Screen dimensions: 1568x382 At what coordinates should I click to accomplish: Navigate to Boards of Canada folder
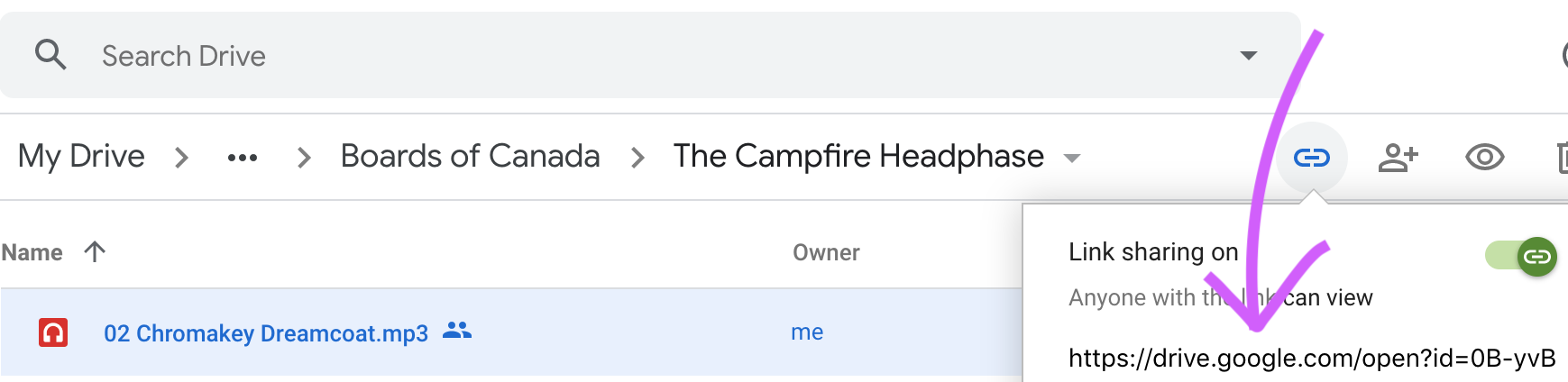(x=470, y=157)
